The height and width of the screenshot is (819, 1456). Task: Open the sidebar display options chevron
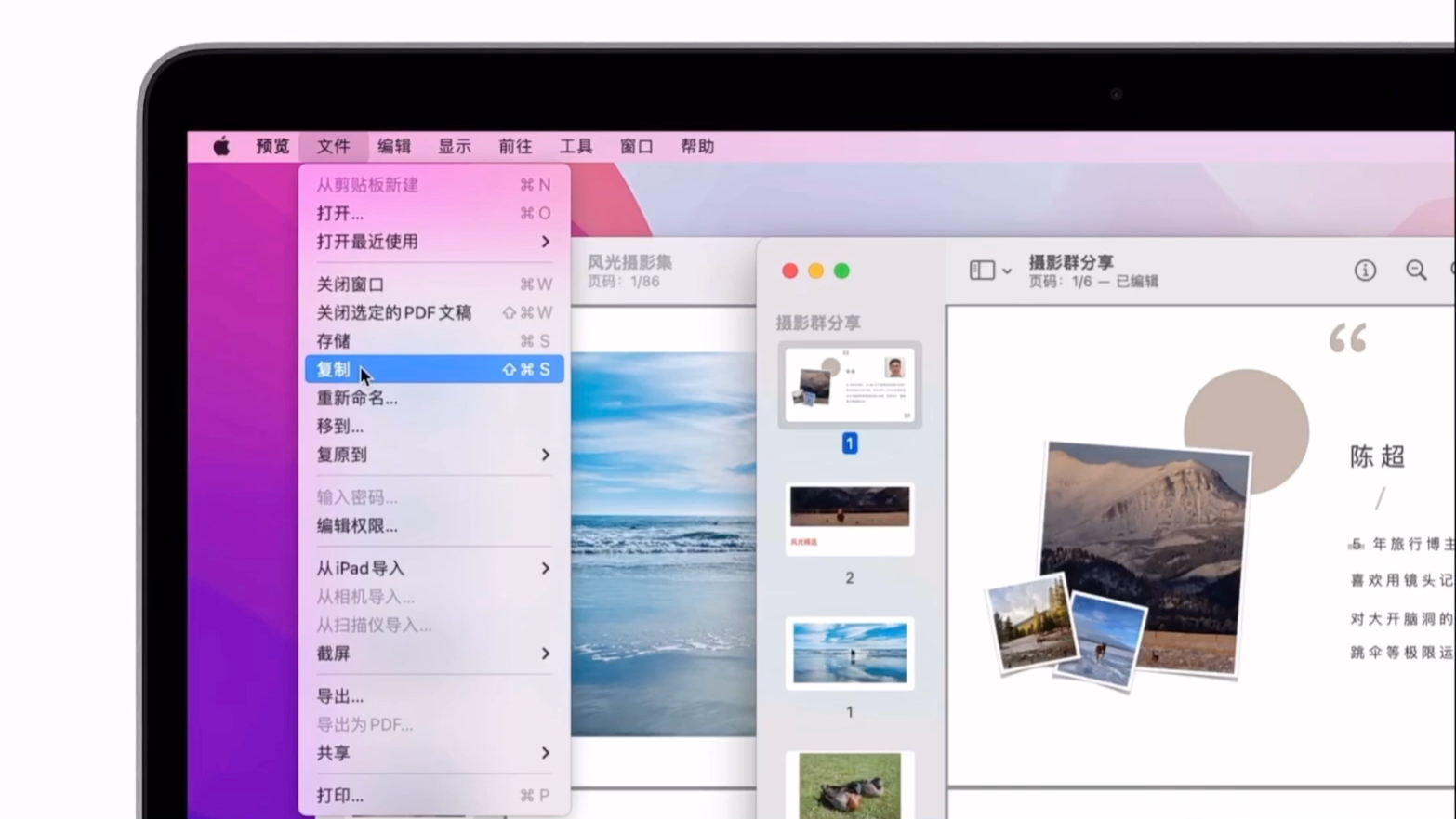point(1006,271)
